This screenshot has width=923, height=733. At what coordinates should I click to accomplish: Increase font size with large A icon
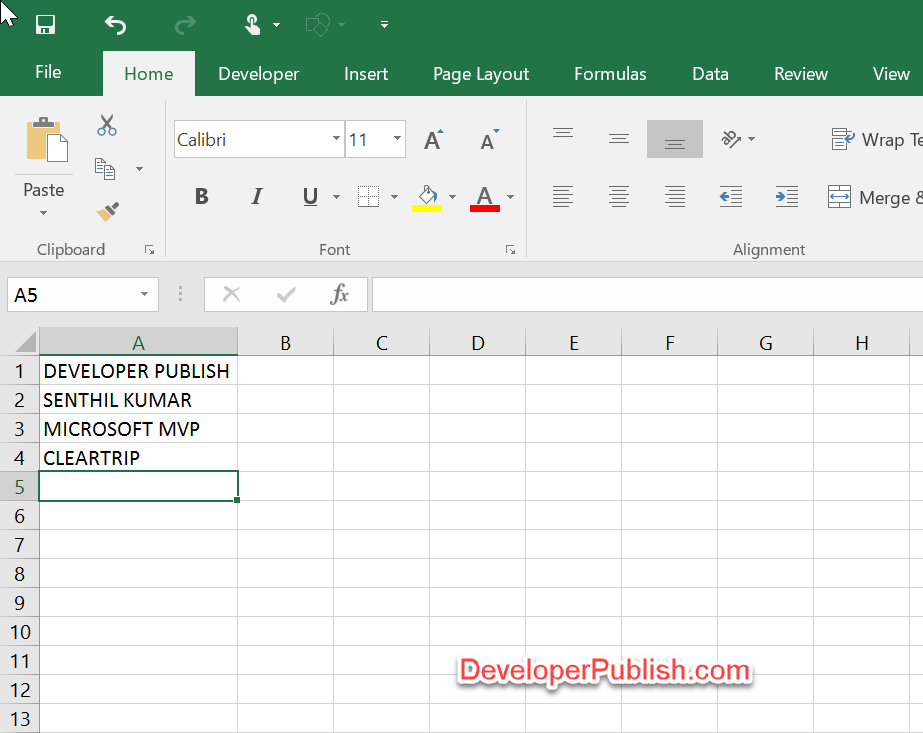click(x=434, y=140)
